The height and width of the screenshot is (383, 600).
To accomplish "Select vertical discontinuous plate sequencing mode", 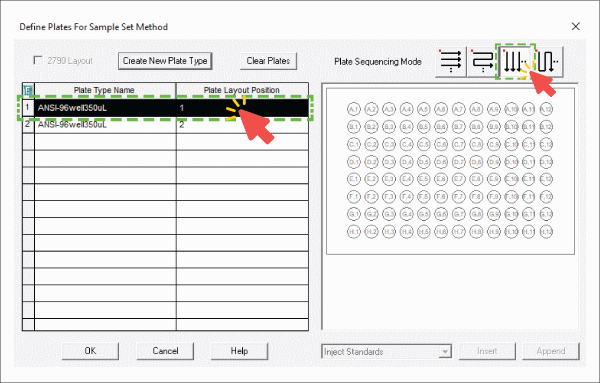I will pos(515,61).
